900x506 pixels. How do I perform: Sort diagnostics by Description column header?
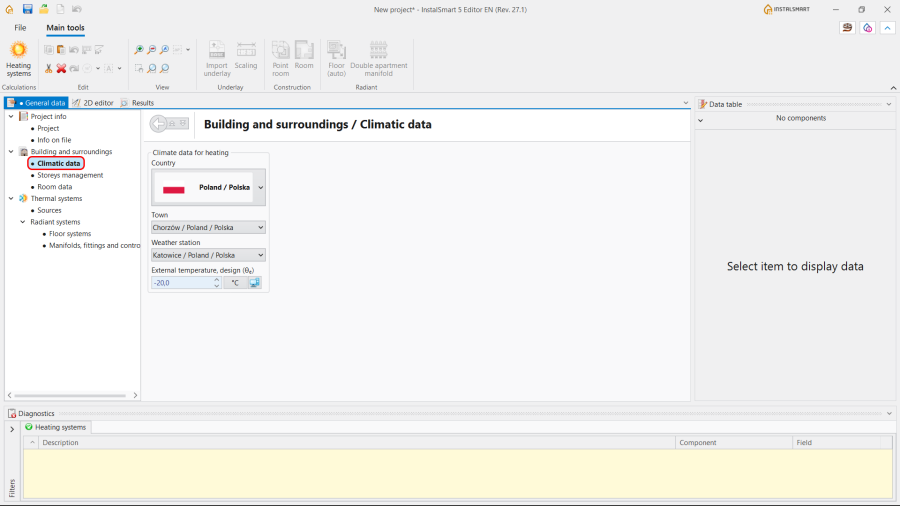click(356, 442)
